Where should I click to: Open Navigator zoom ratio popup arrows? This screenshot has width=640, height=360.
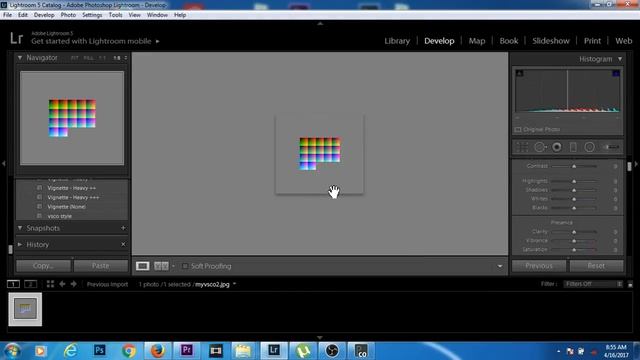(x=125, y=58)
